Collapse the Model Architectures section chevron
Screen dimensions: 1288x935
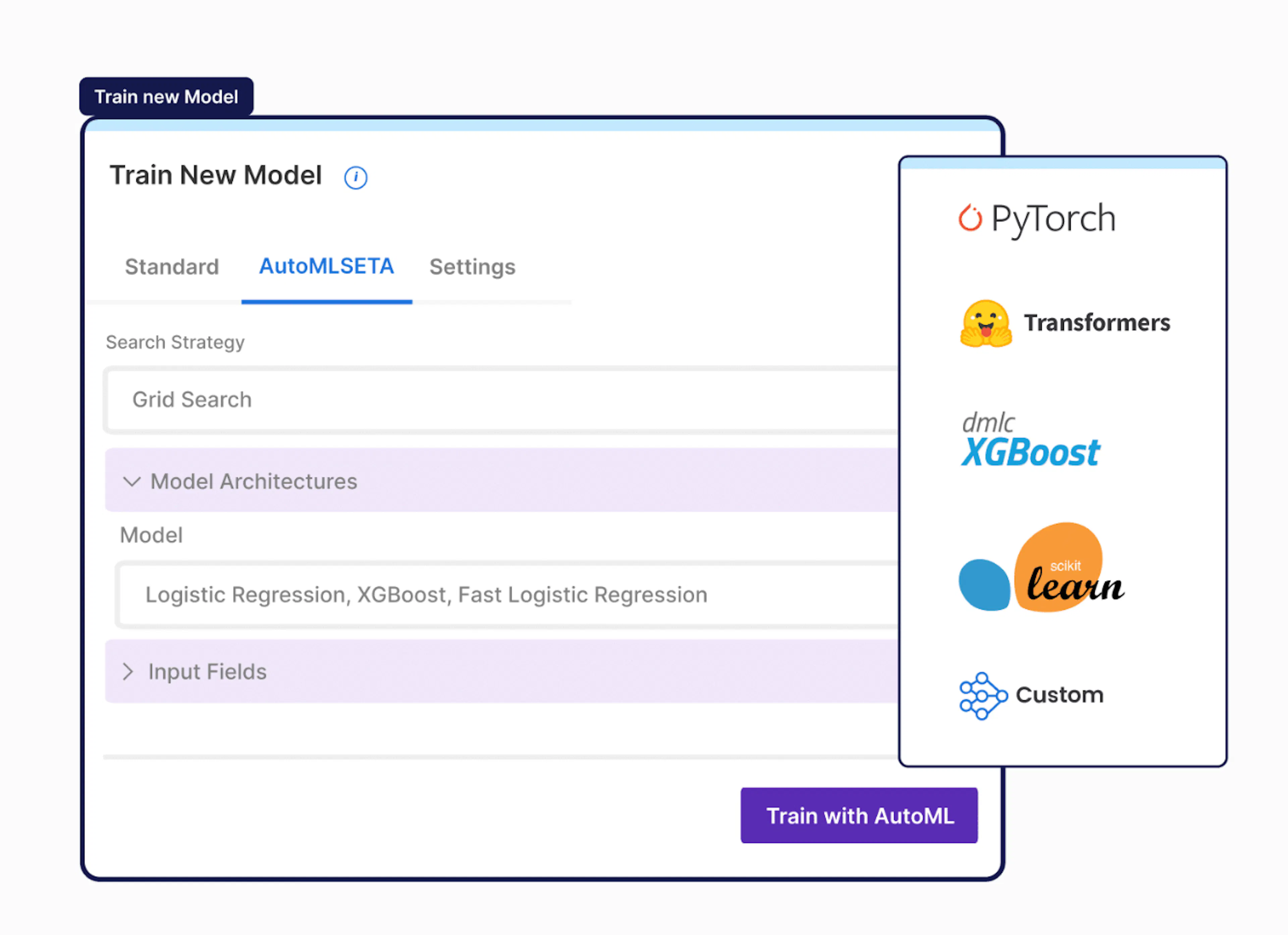point(132,482)
